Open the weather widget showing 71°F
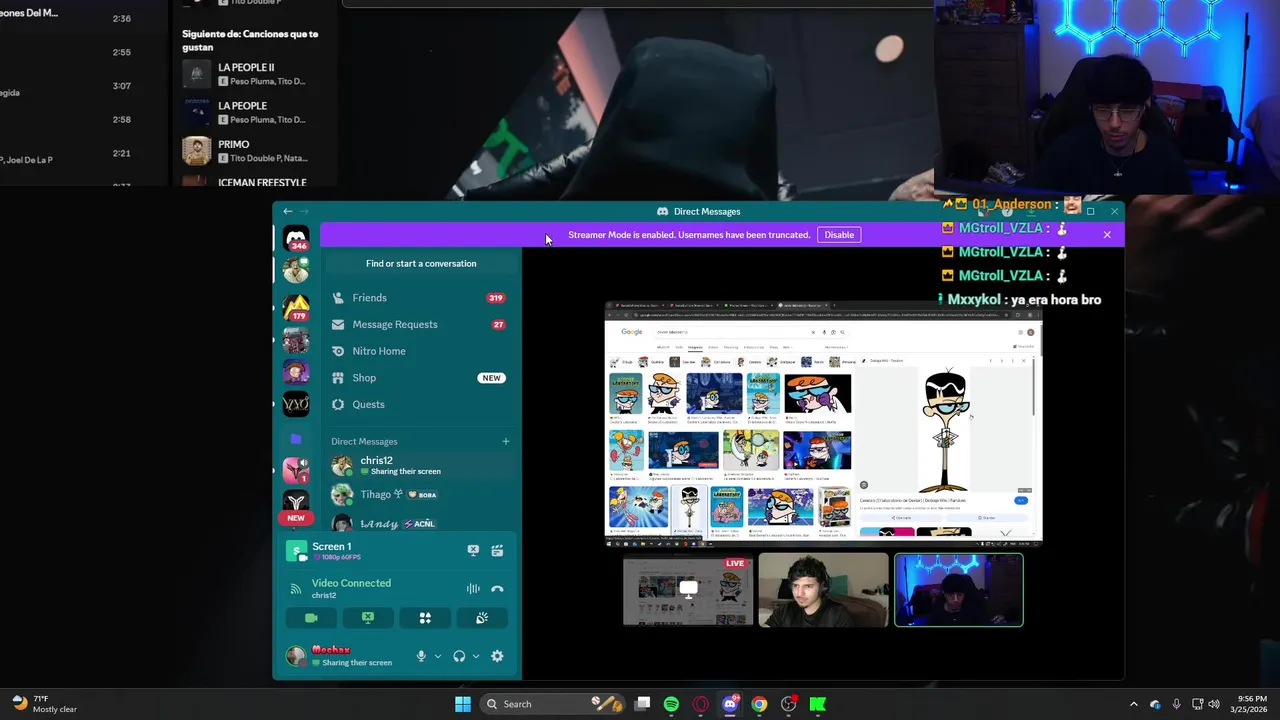Viewport: 1280px width, 720px height. pos(45,704)
